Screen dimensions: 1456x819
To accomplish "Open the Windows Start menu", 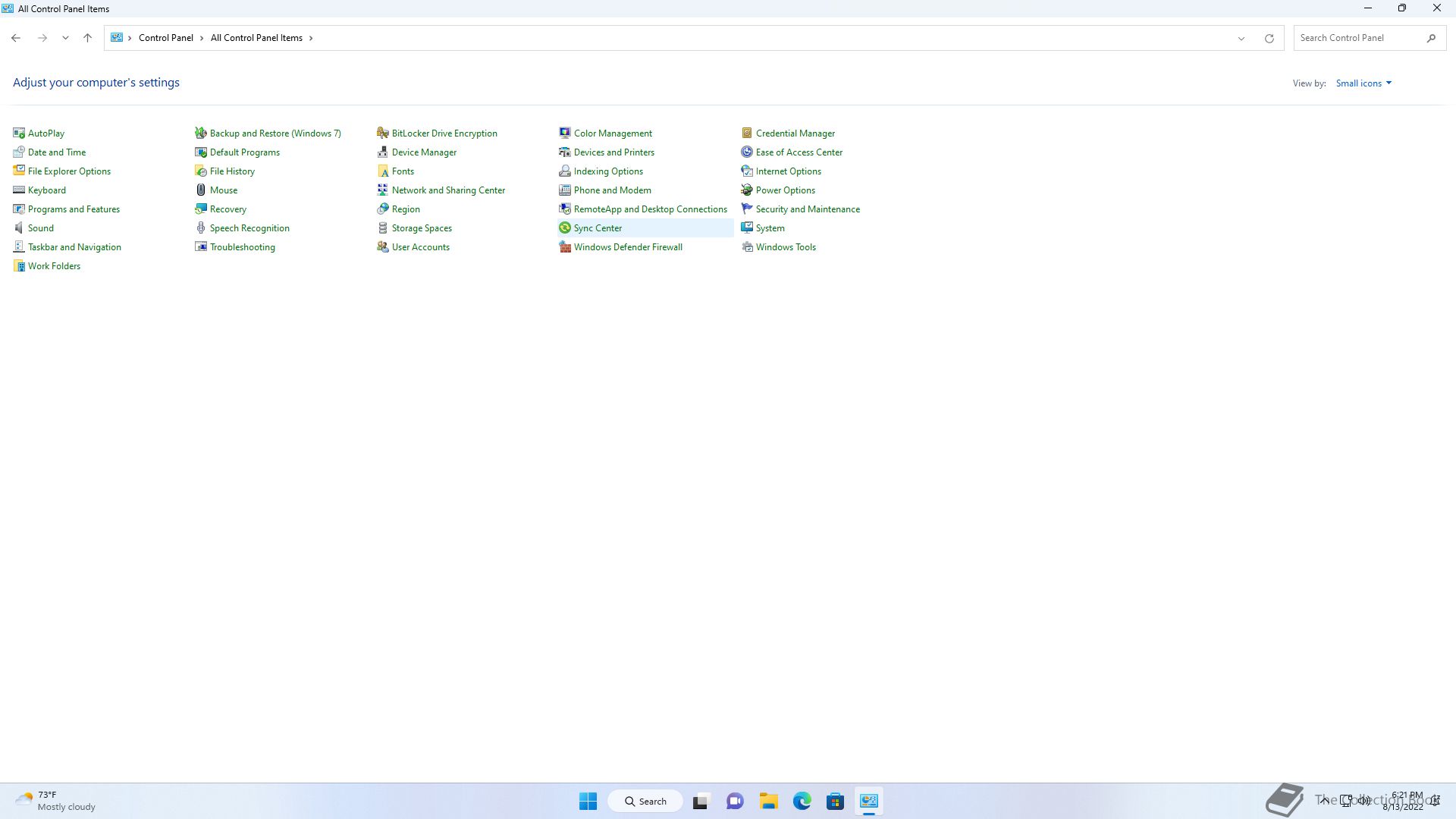I will [x=588, y=801].
